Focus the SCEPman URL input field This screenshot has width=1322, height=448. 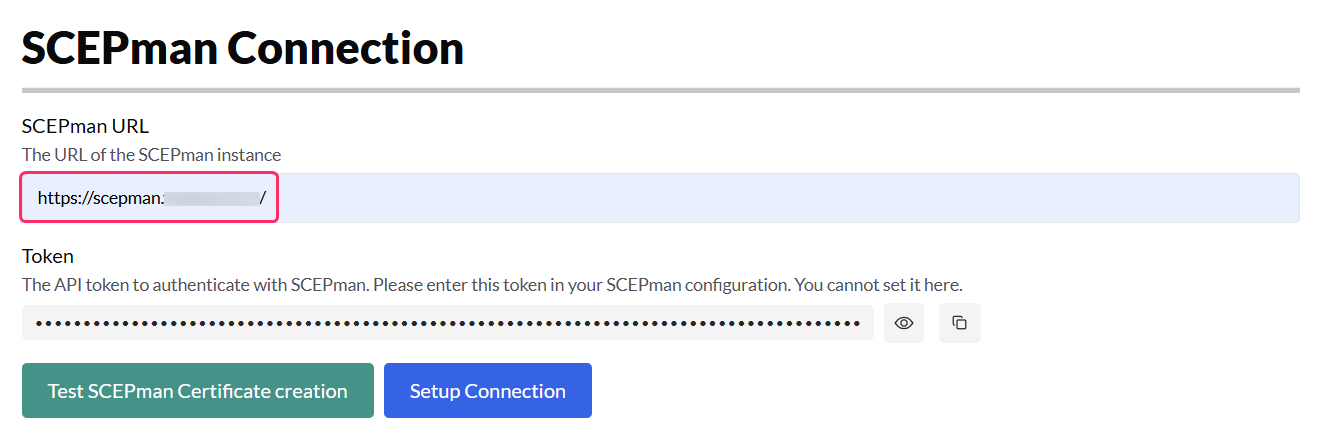(x=660, y=198)
